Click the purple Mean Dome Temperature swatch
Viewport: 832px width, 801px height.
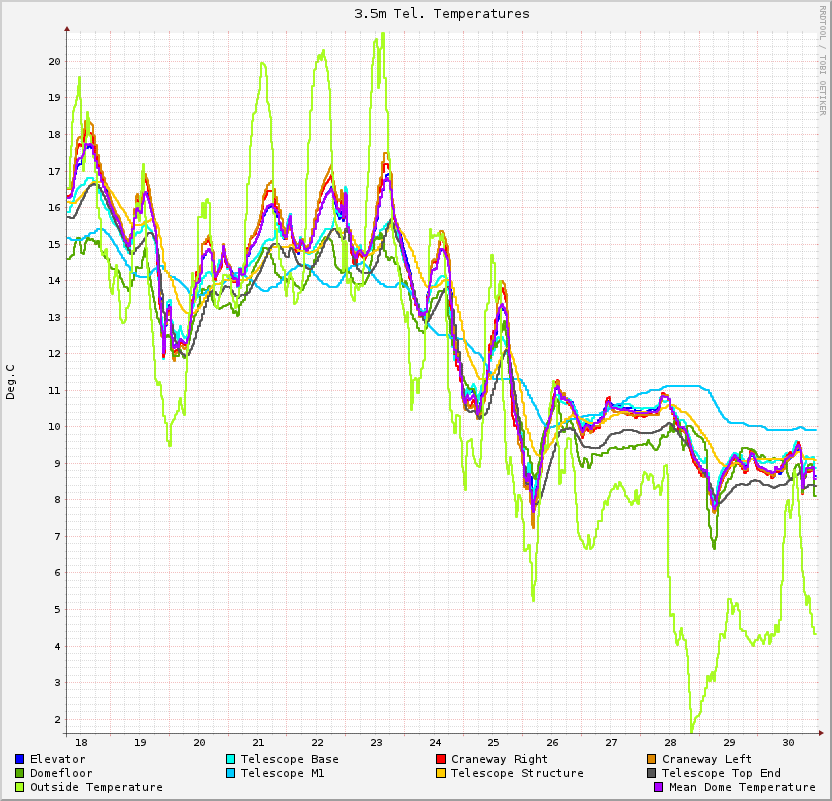click(658, 787)
